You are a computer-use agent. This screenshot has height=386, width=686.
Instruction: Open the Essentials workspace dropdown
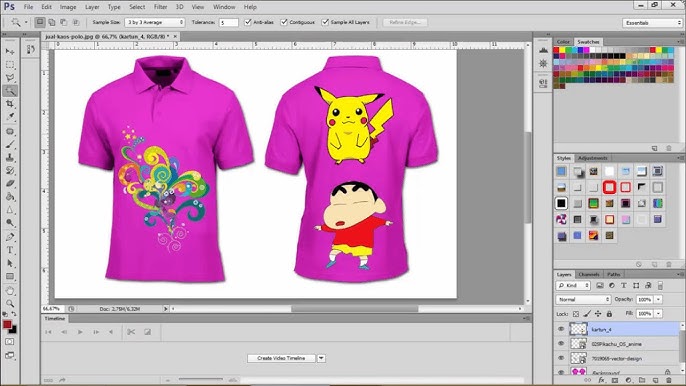tap(652, 22)
